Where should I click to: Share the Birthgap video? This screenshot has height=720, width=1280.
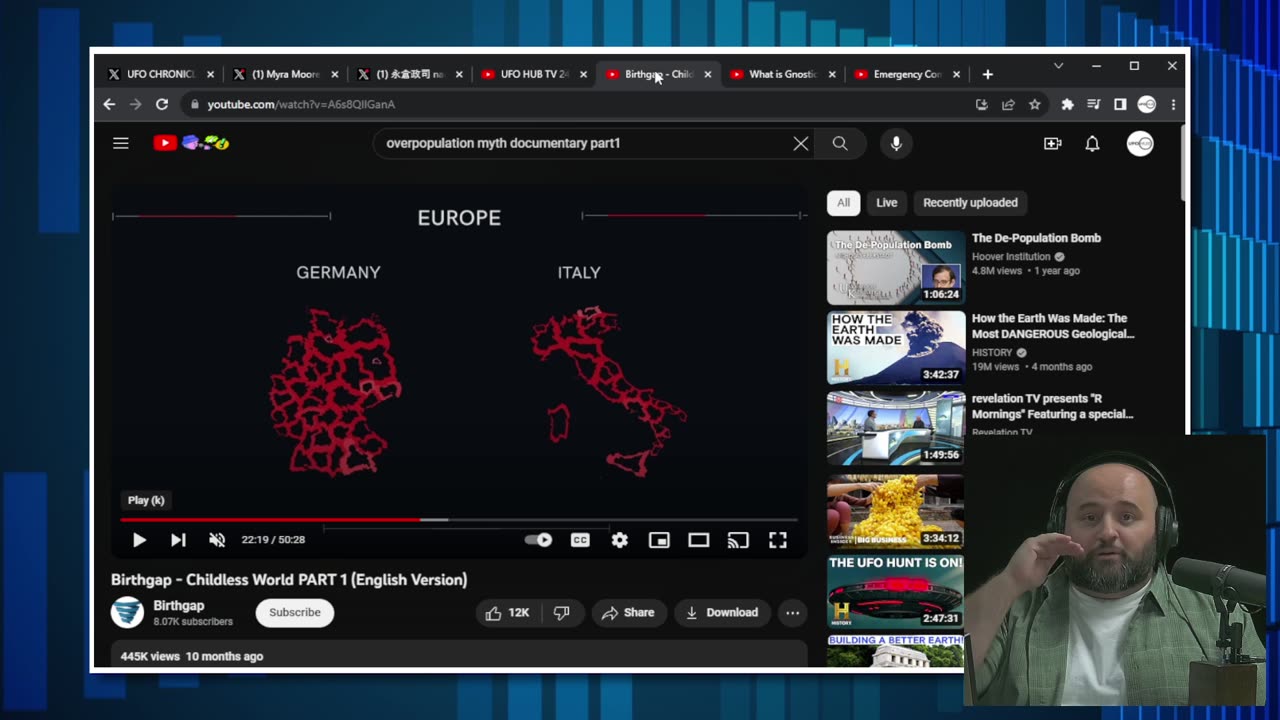(628, 613)
